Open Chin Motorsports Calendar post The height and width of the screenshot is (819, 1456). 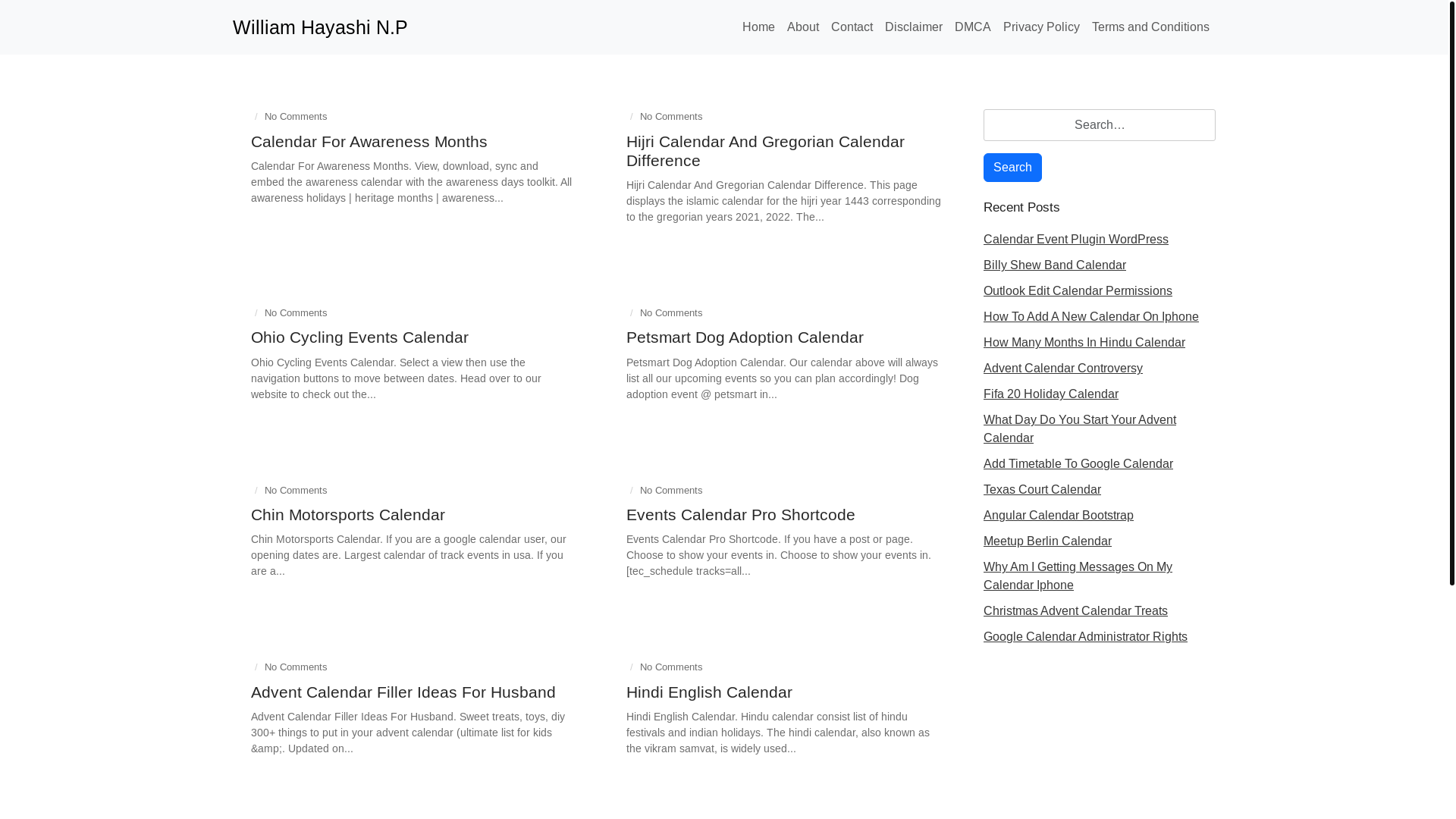347,515
